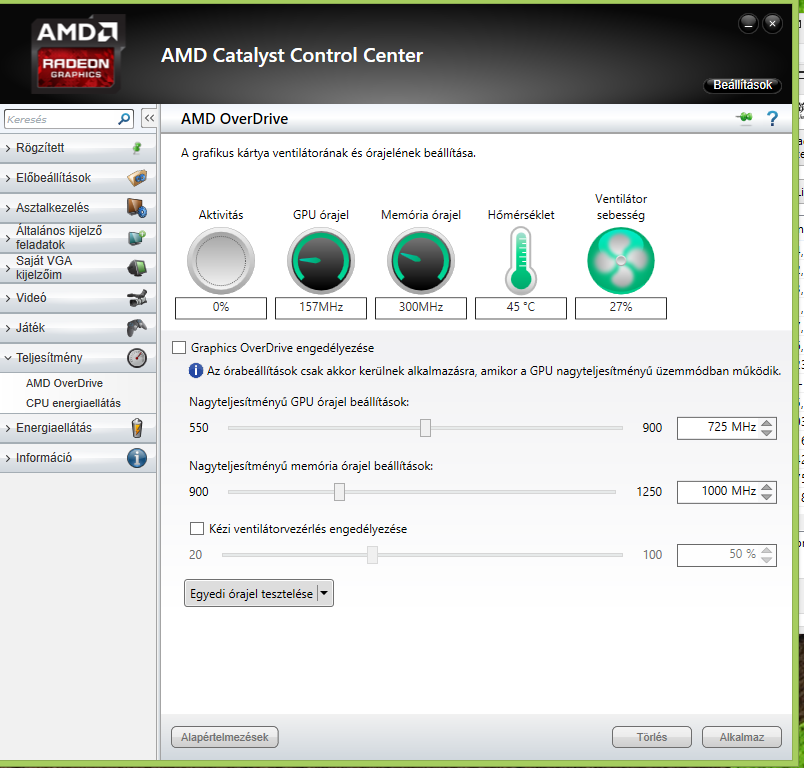The image size is (804, 768).
Task: Open the Egyedi órajel tesztelése dropdown arrow
Action: [324, 593]
